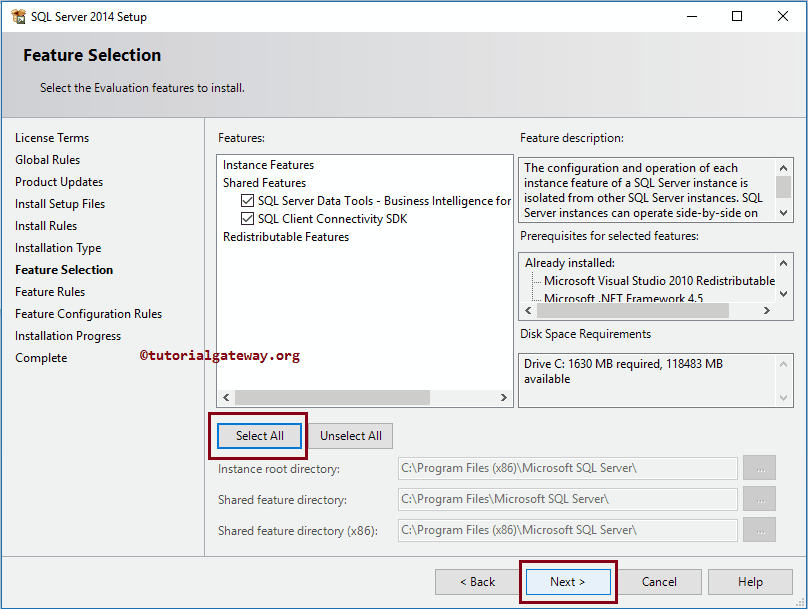Screen dimensions: 808x609
Task: Open the Shared feature directory browse button
Action: [x=760, y=499]
